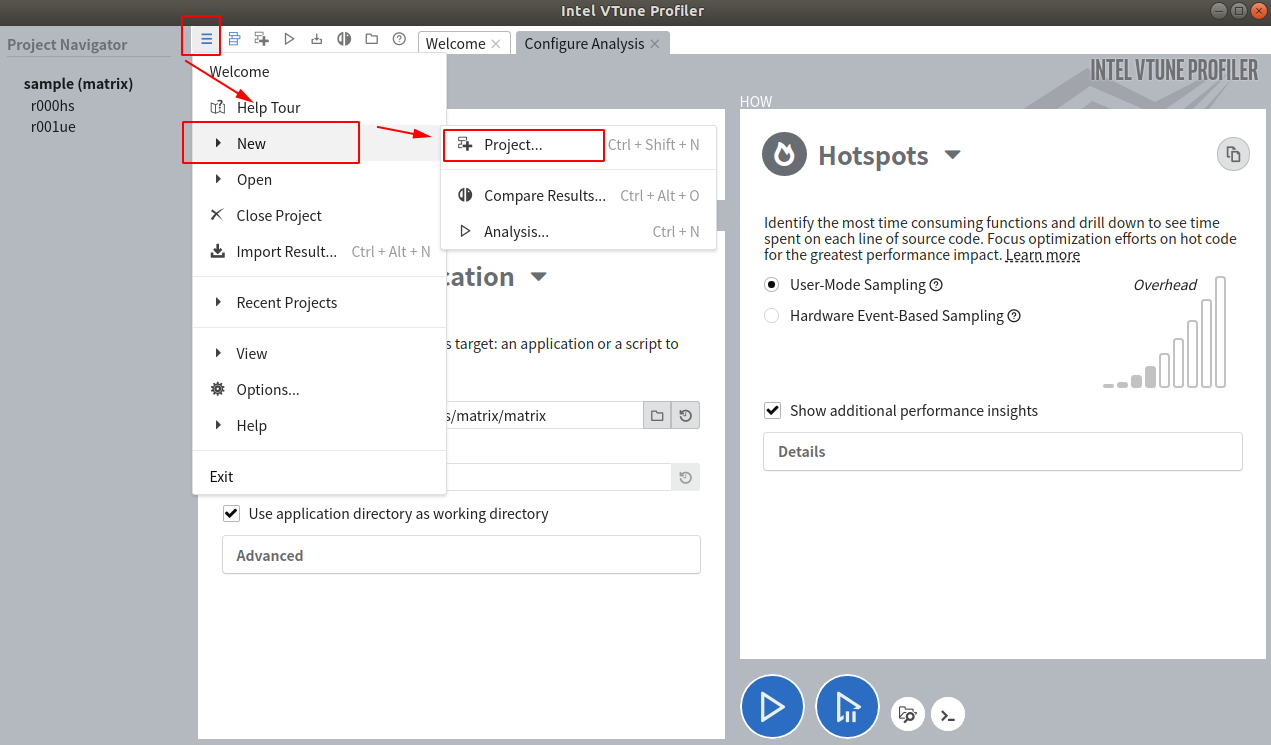Expand the Help submenu in menu
Image resolution: width=1271 pixels, height=745 pixels.
[319, 426]
